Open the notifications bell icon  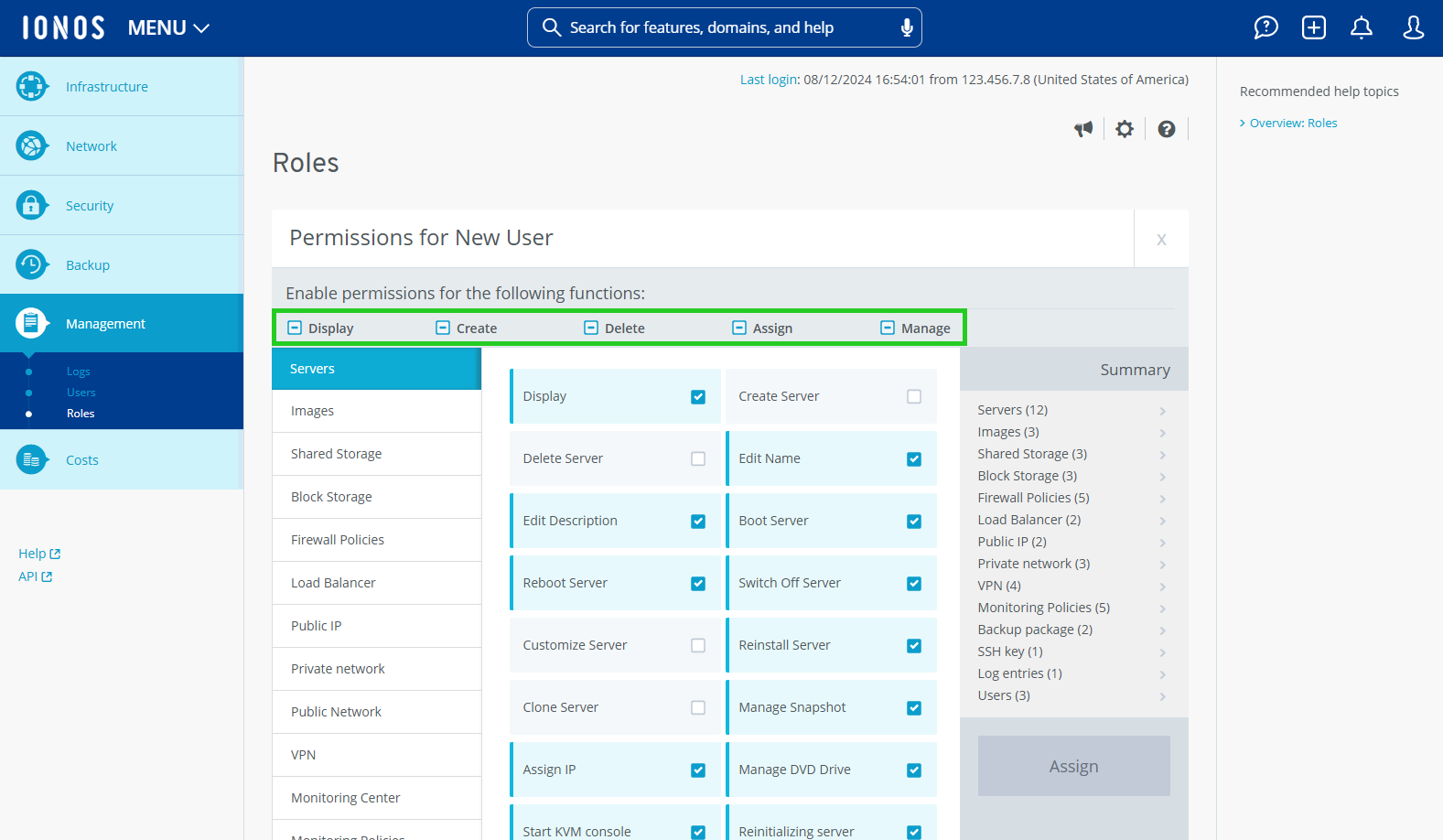point(1362,27)
